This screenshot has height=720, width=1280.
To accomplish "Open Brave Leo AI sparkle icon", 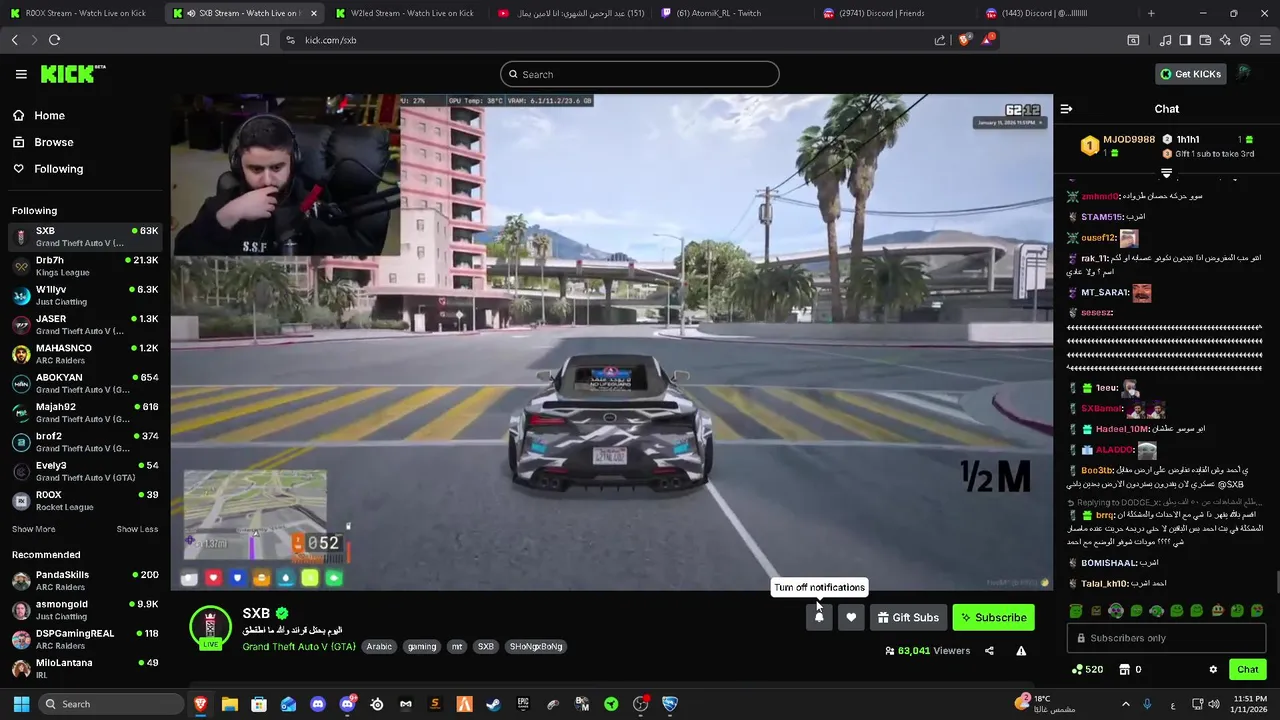I will (1225, 40).
